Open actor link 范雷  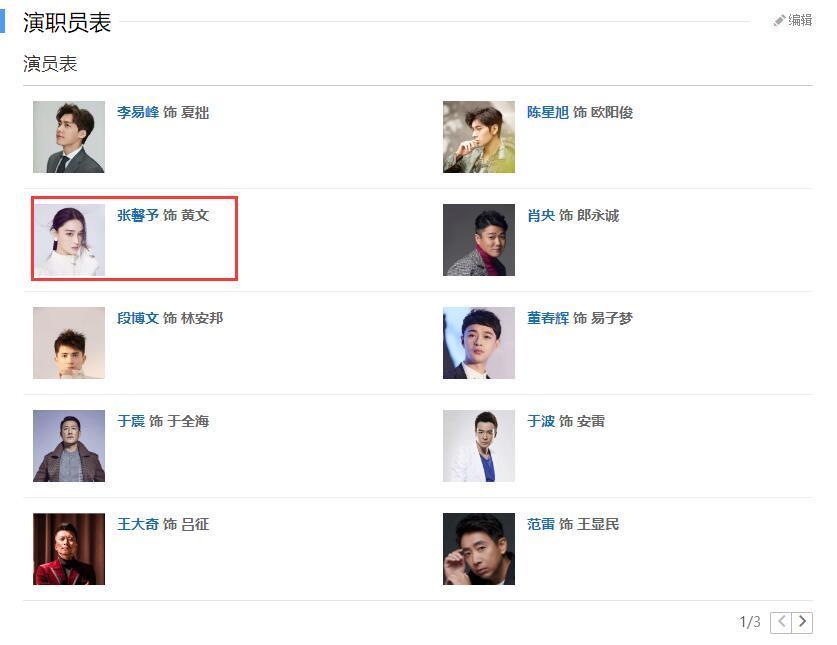(x=541, y=525)
